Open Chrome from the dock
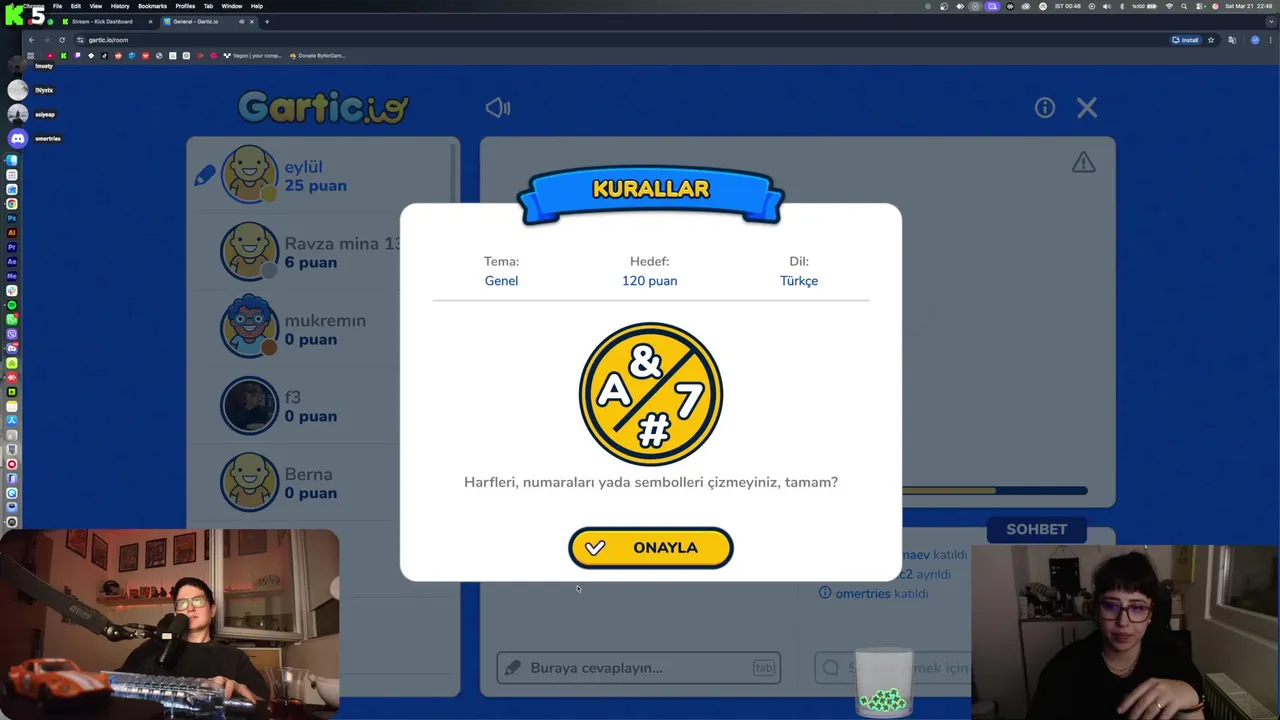 [x=12, y=203]
